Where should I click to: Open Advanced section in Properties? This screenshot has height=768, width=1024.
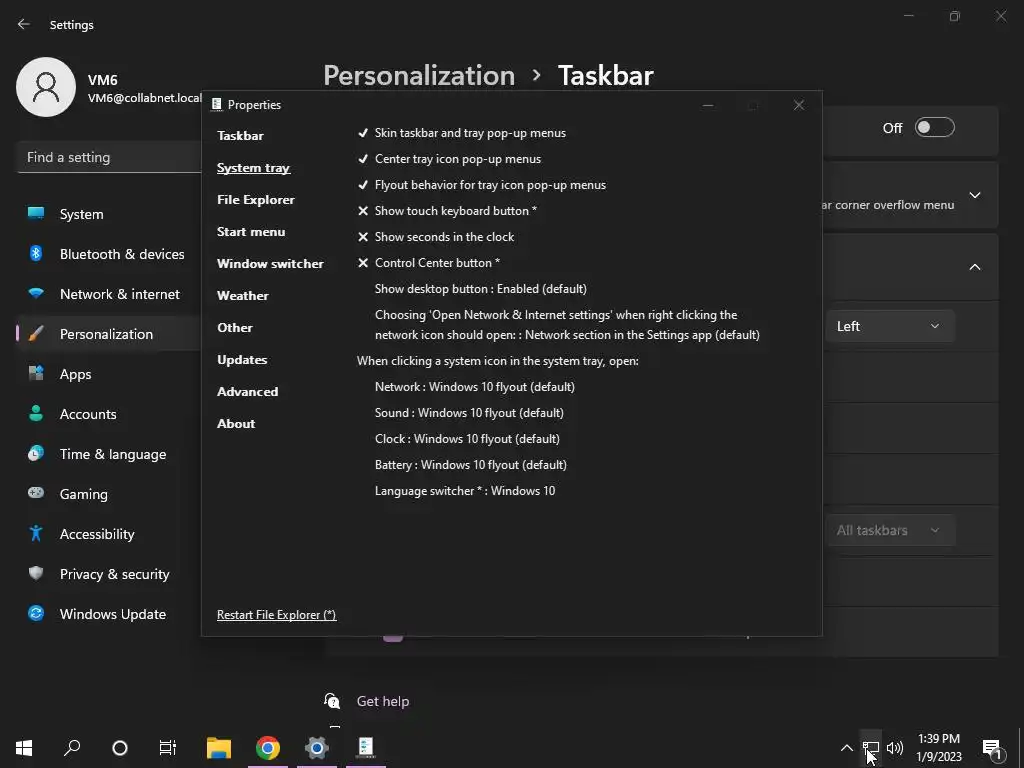pos(248,392)
